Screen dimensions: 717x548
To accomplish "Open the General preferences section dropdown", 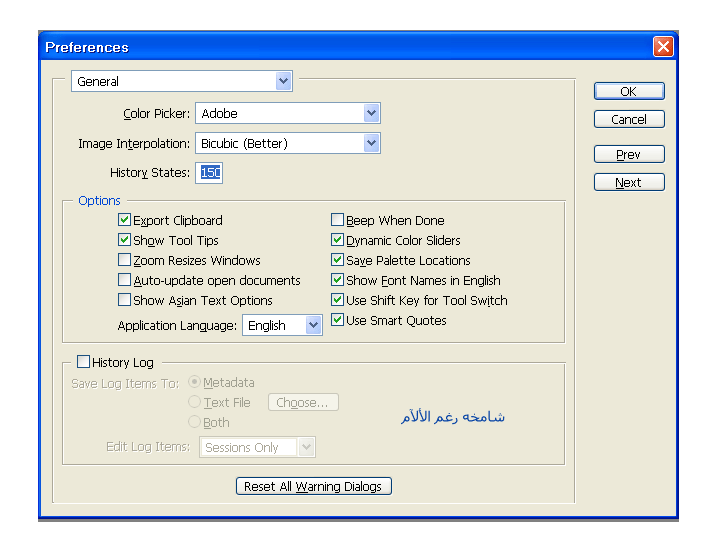I will [x=283, y=81].
